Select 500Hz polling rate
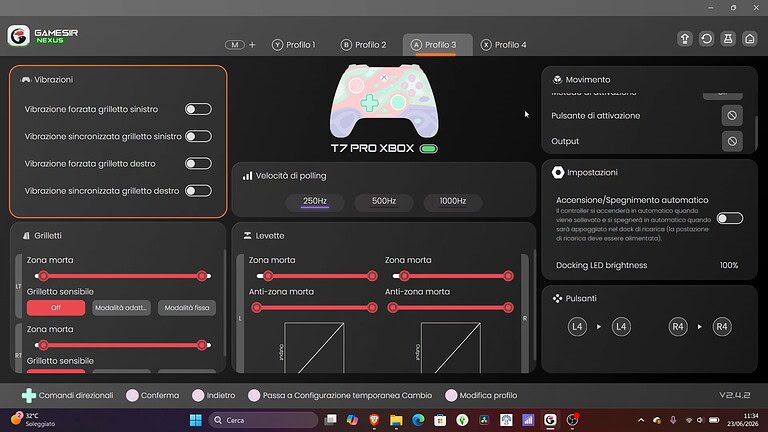The height and width of the screenshot is (432, 768). (384, 201)
